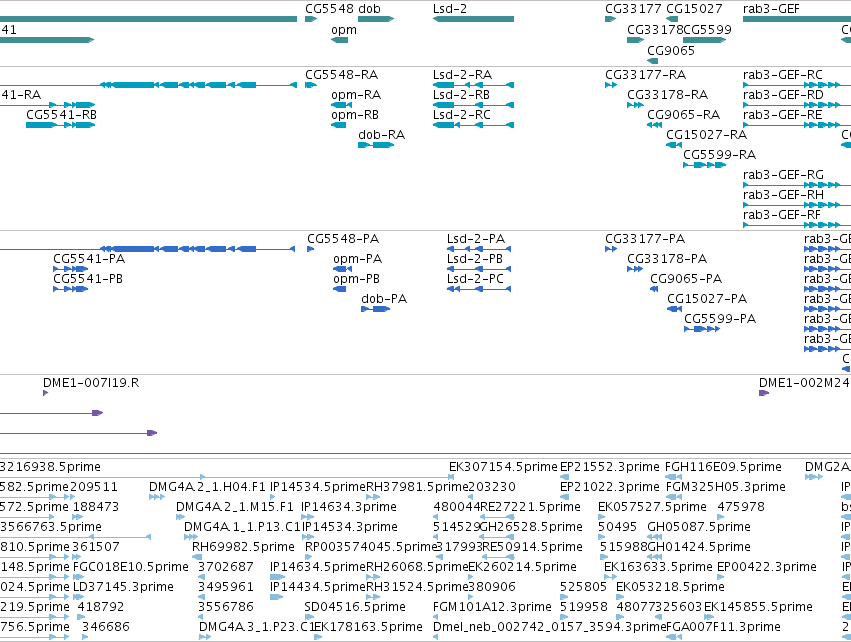Image resolution: width=851 pixels, height=642 pixels.
Task: Open EST FGM101A12.3prime
Action: (x=492, y=607)
